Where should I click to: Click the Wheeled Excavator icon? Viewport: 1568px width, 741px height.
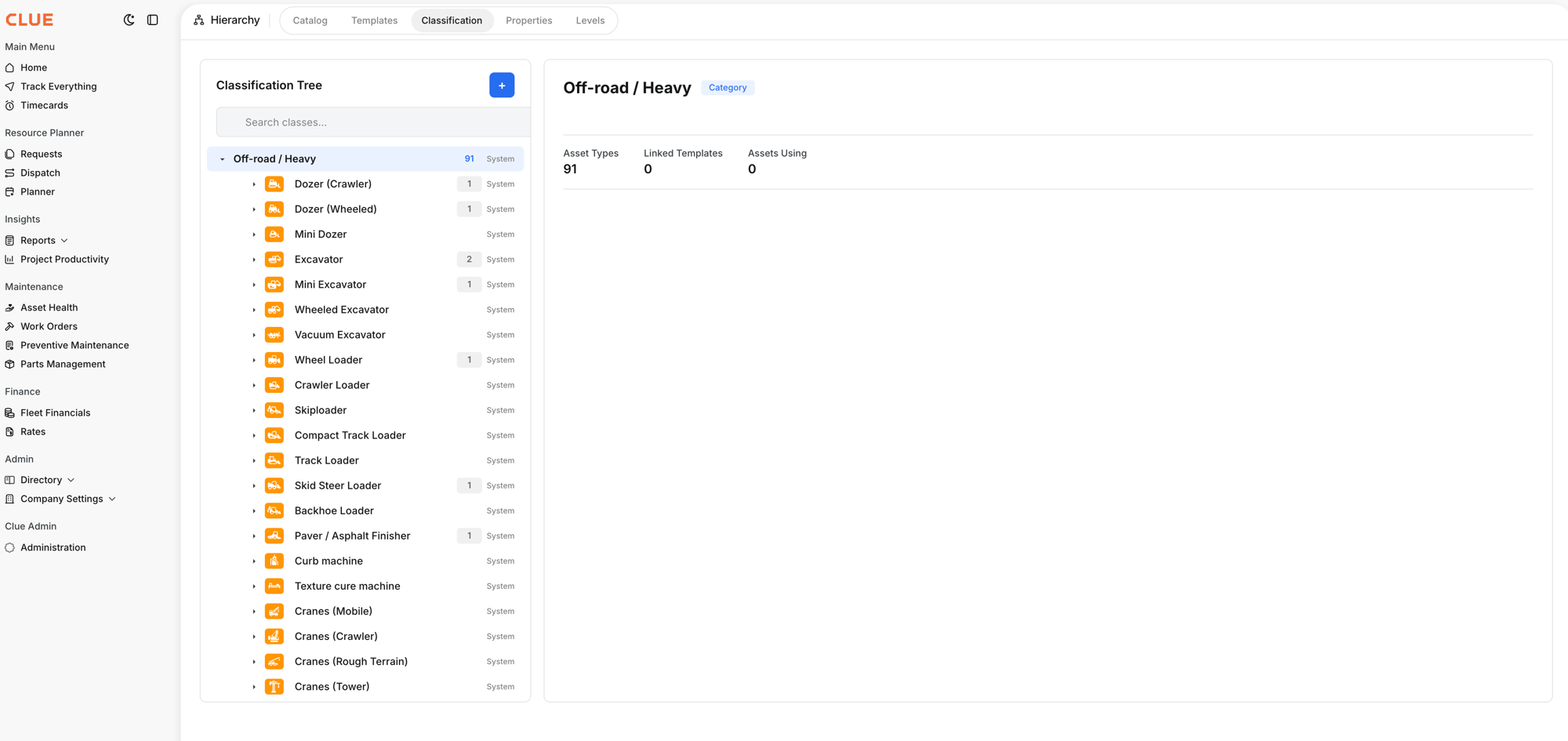coord(274,309)
